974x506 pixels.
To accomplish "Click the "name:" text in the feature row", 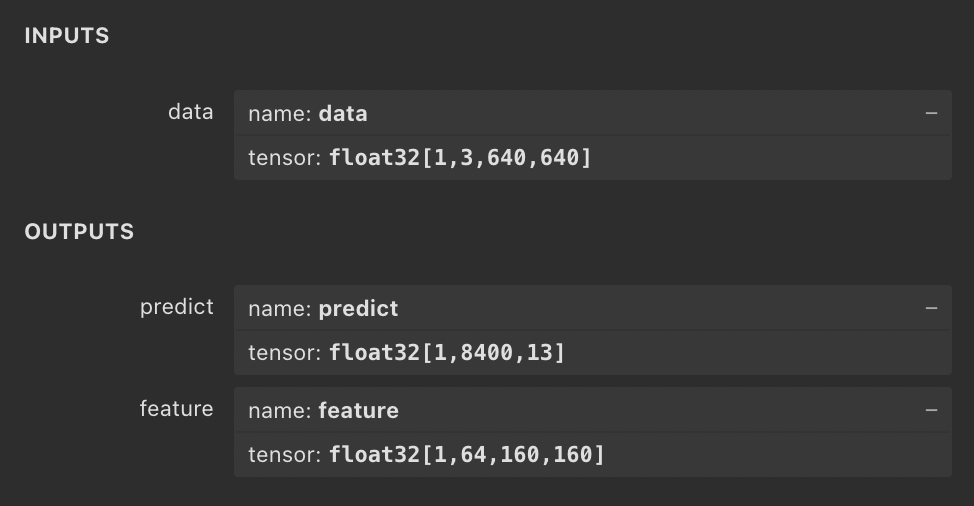I will click(279, 411).
